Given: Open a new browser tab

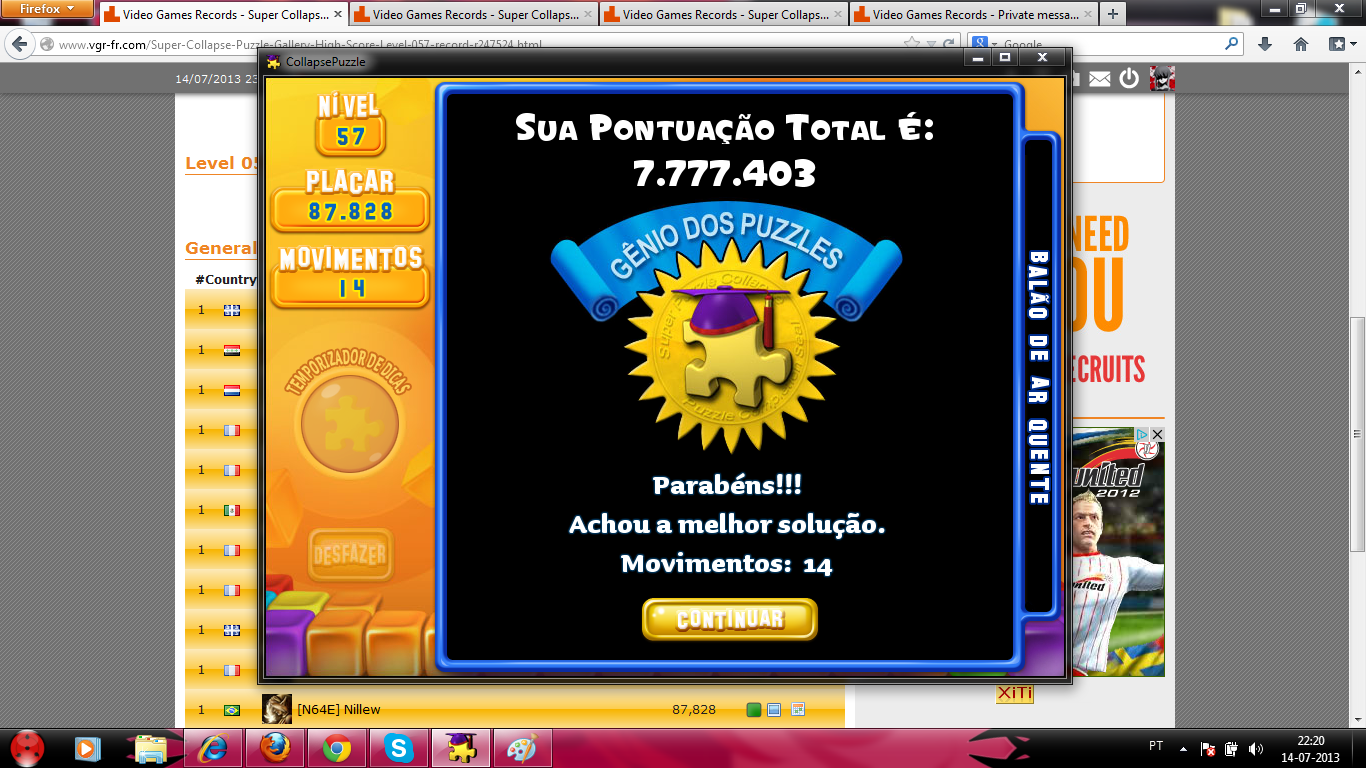Looking at the screenshot, I should point(1112,15).
